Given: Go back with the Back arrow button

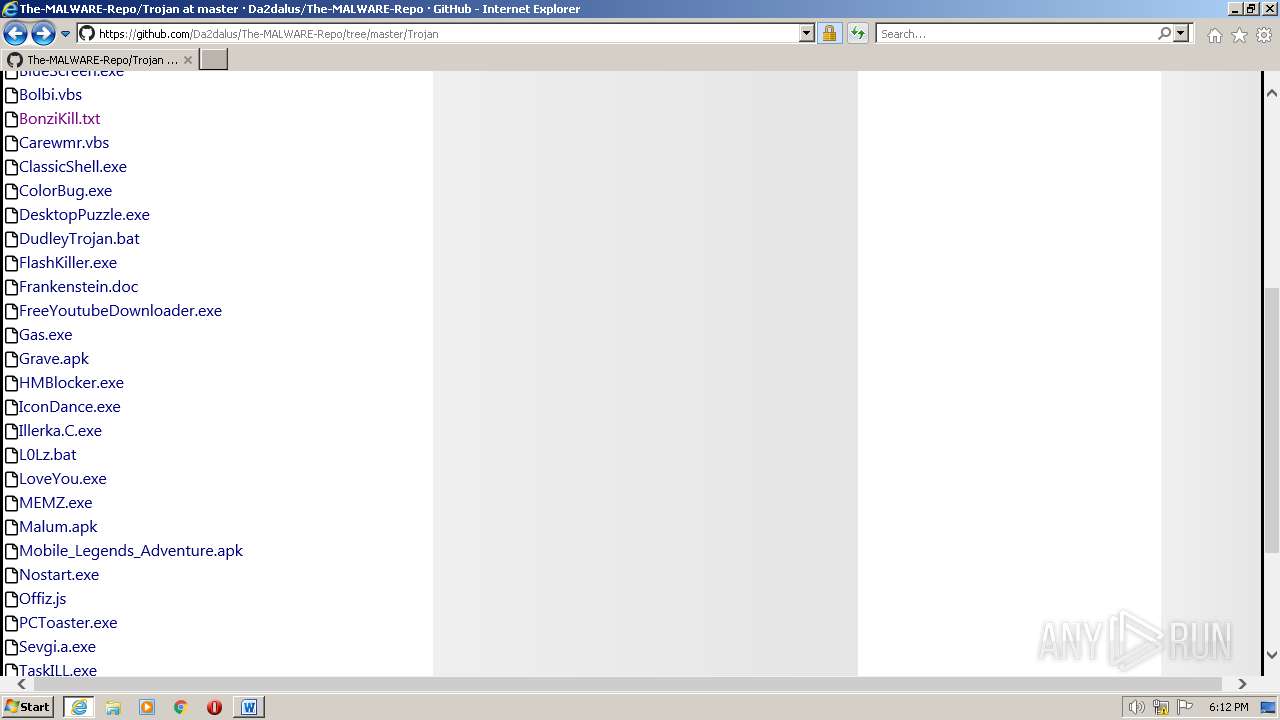Looking at the screenshot, I should [15, 34].
